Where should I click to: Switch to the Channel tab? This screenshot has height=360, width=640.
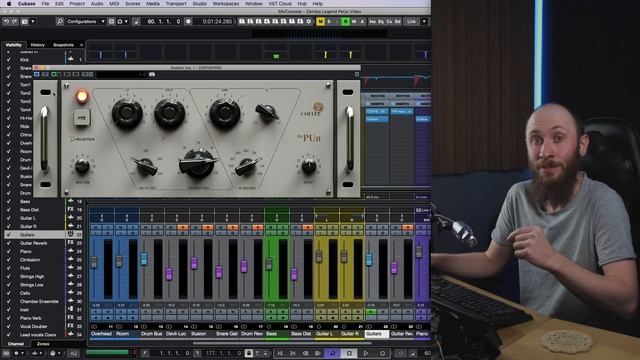click(x=16, y=344)
